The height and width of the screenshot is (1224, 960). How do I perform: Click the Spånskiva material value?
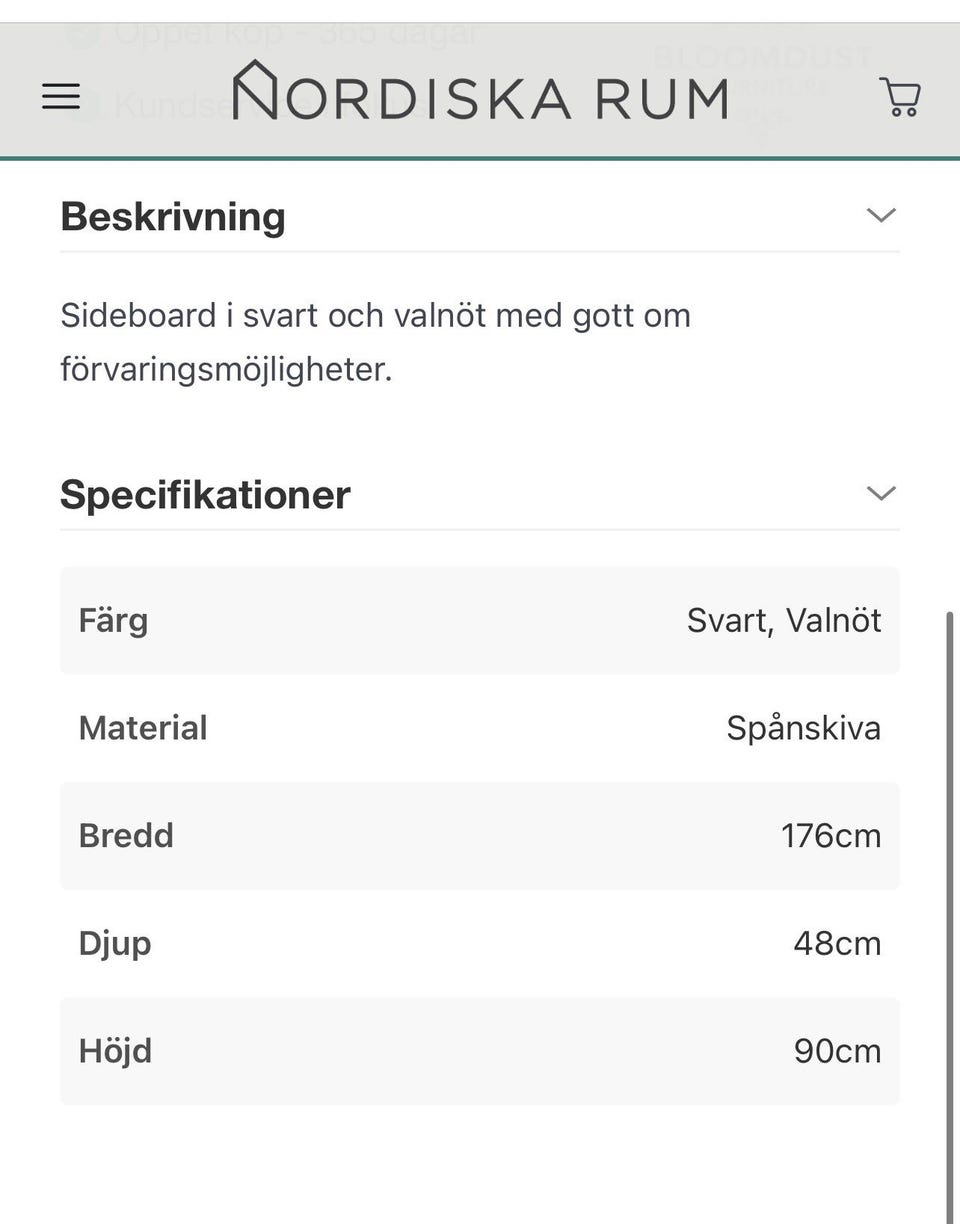click(803, 728)
